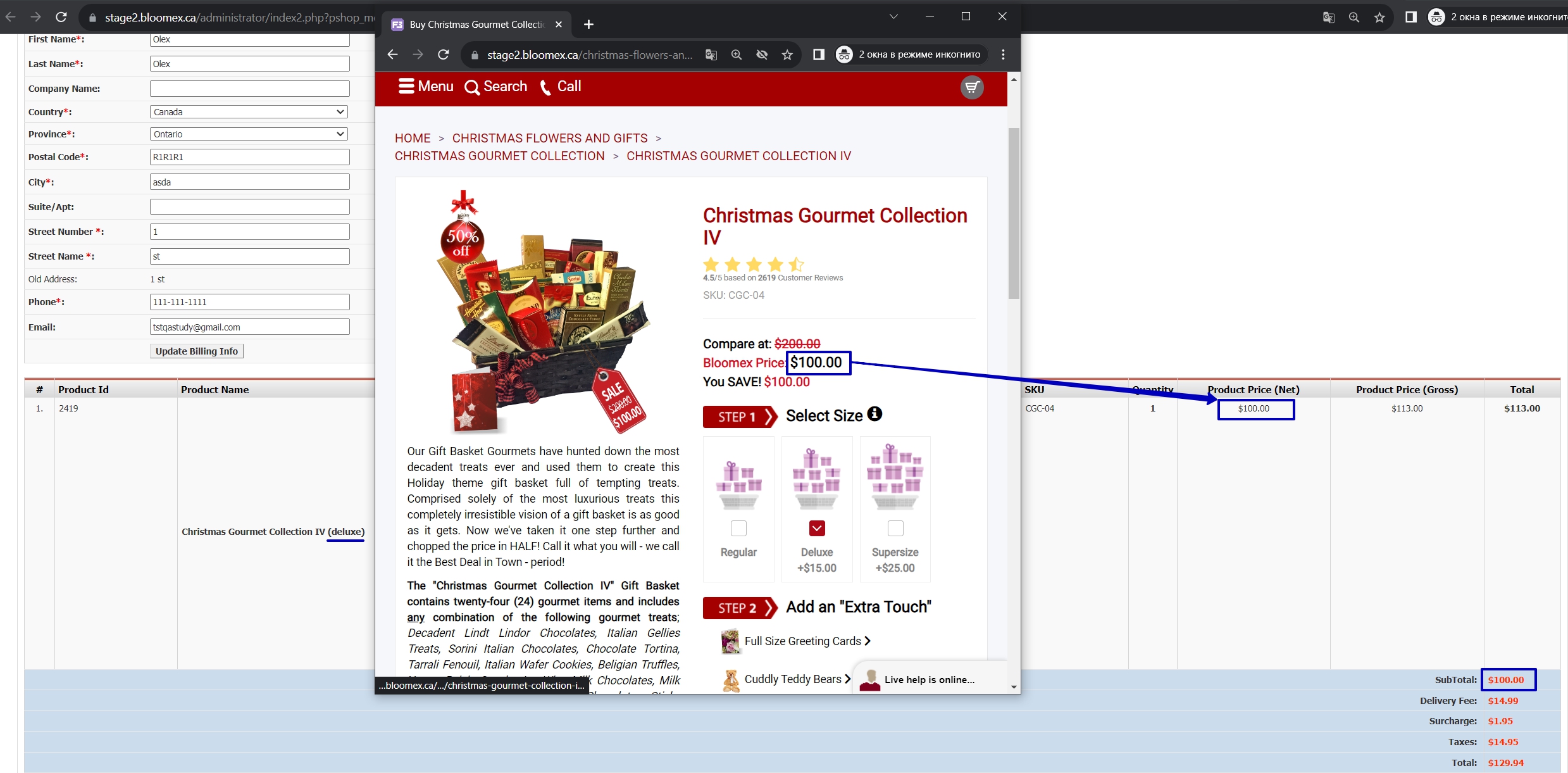Click the scrollbar up arrow in front window
The image size is (1568, 773).
click(x=1014, y=80)
